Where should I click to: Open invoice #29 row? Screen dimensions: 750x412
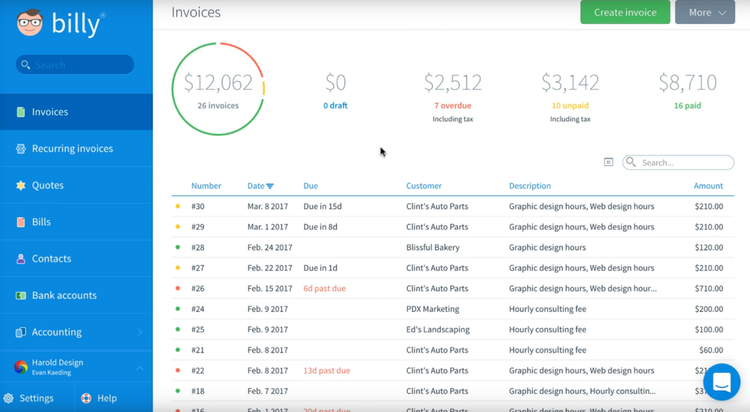[452, 227]
